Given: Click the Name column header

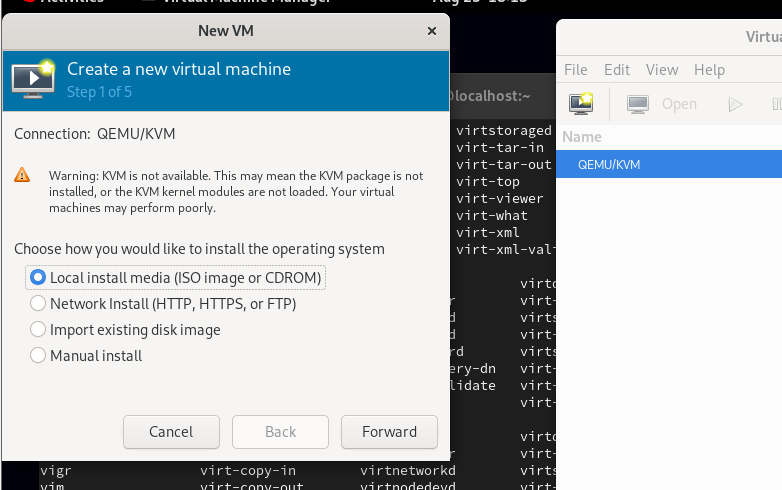Looking at the screenshot, I should tap(582, 137).
